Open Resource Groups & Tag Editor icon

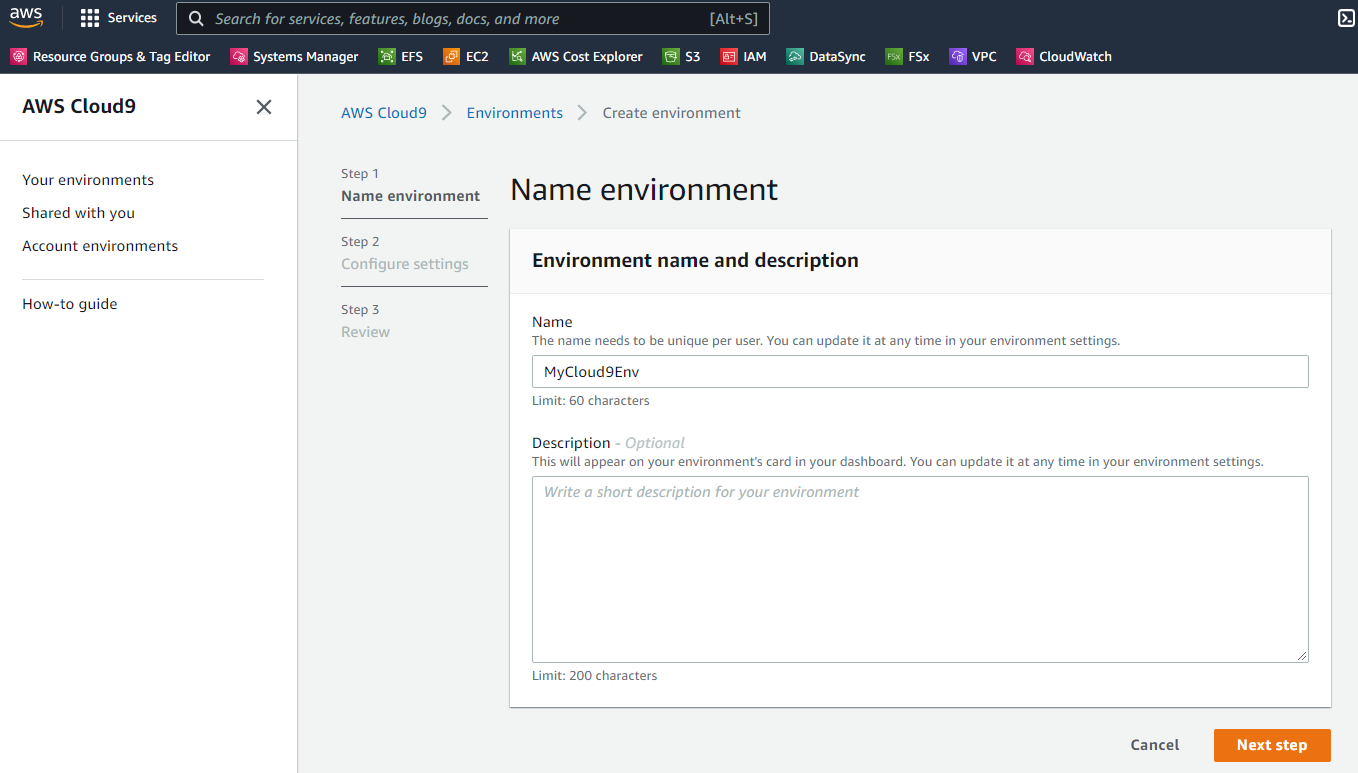click(x=18, y=57)
